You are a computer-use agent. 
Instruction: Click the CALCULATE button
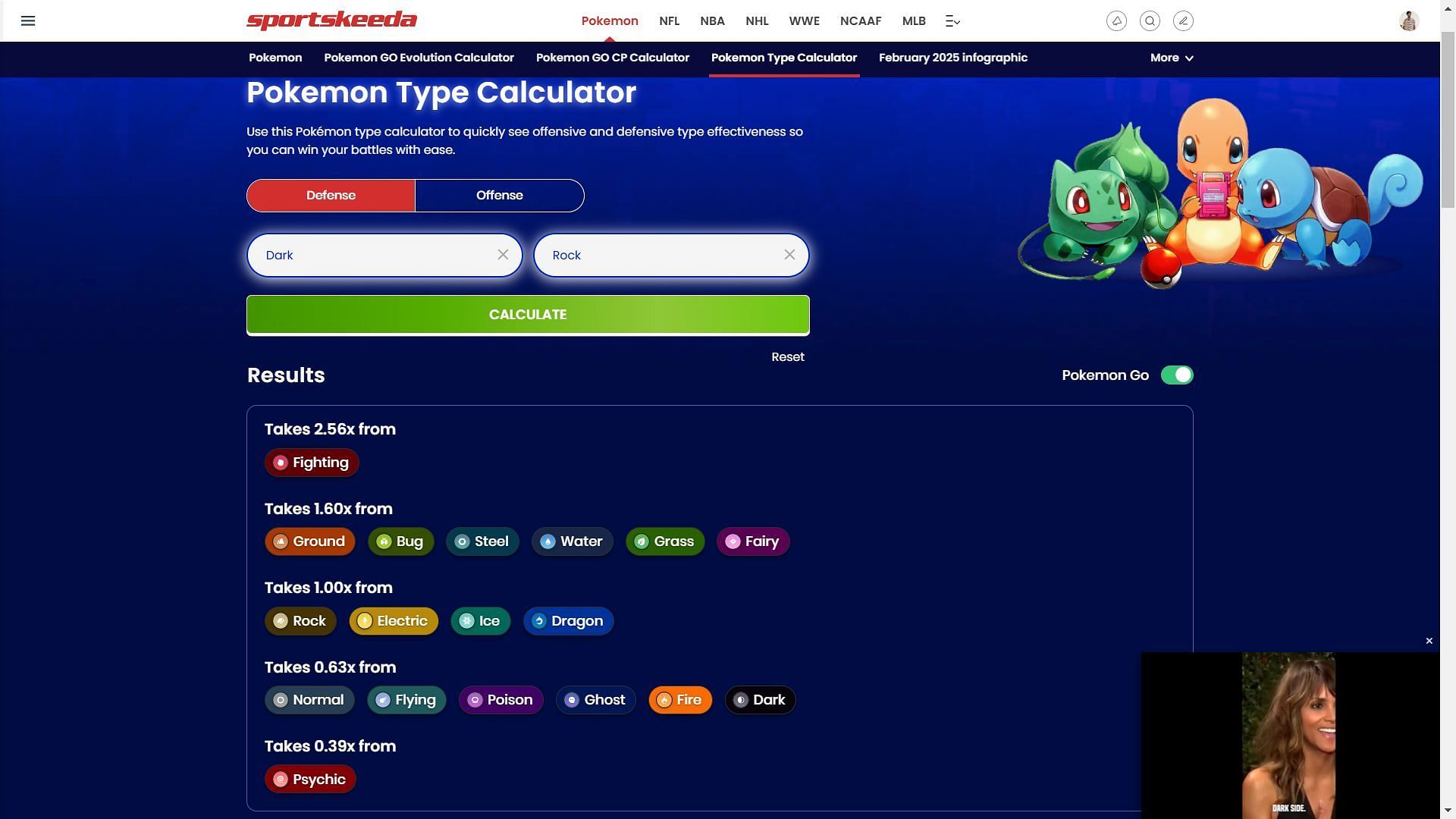coord(527,314)
